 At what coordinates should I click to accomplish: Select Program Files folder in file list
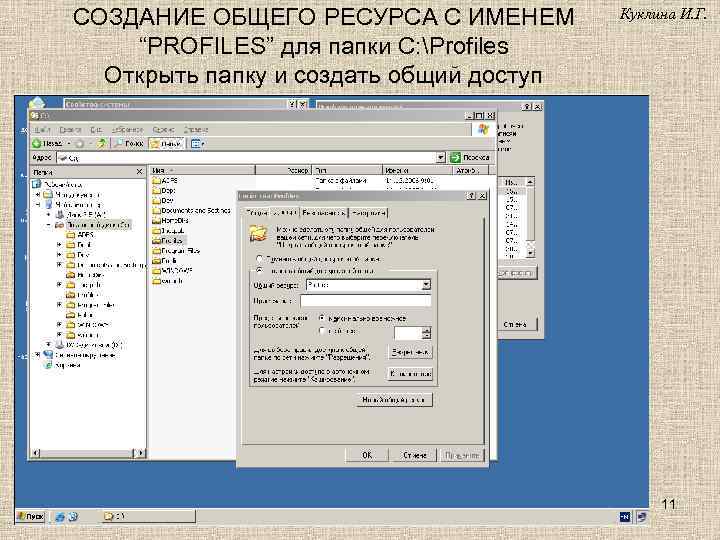click(x=176, y=251)
